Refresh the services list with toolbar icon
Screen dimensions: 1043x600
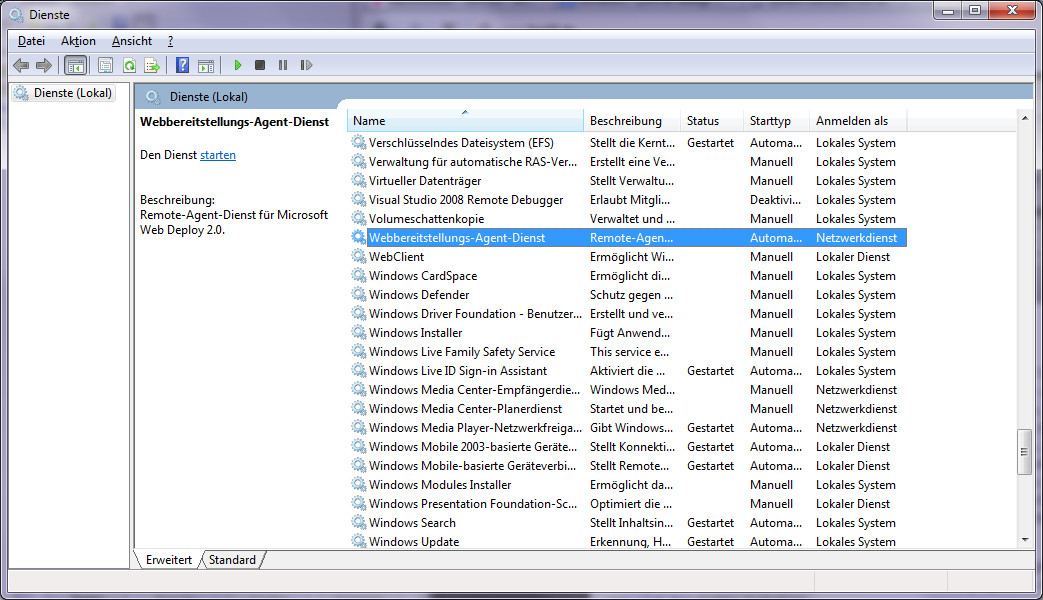point(129,66)
